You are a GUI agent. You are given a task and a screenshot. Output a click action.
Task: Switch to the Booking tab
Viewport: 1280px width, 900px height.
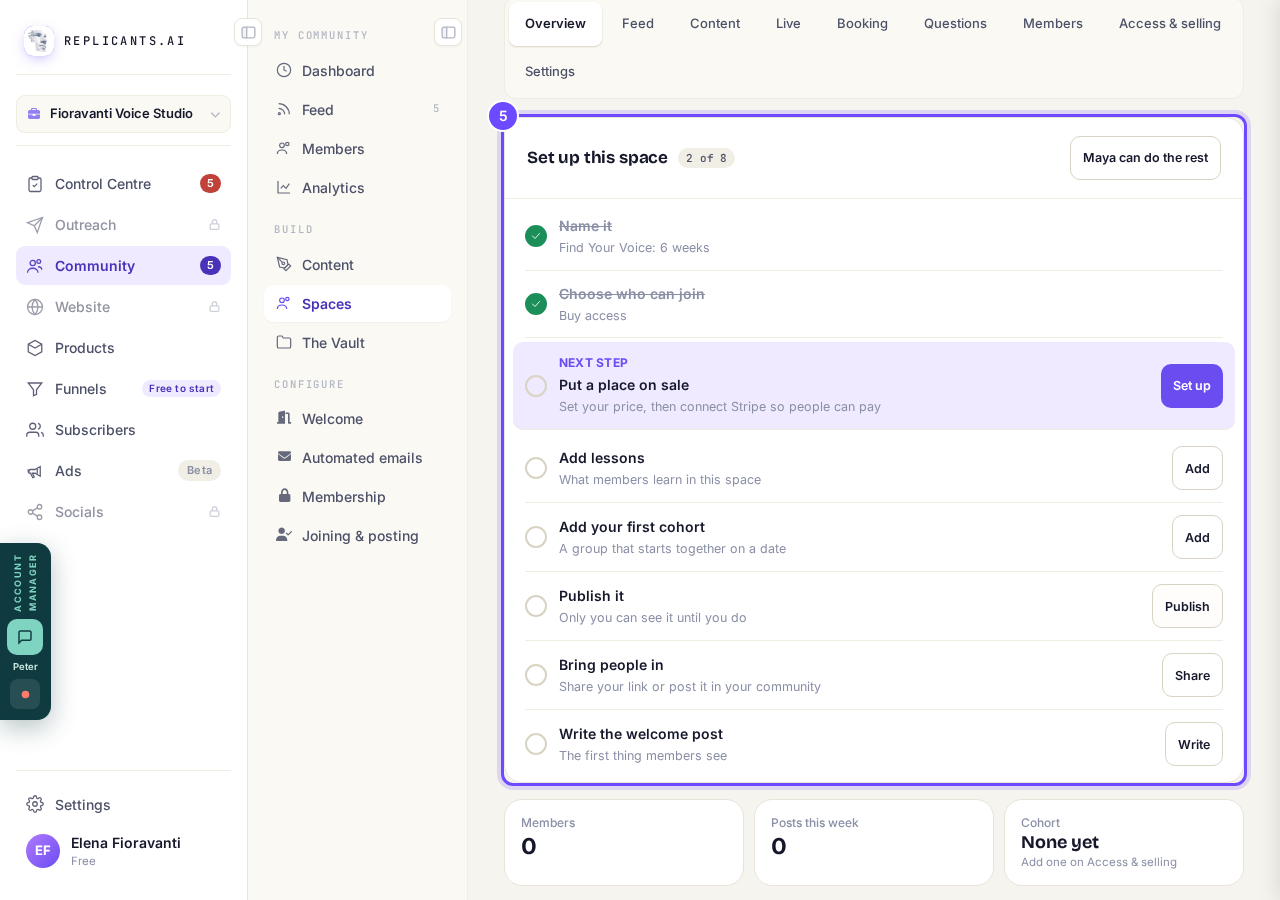(862, 23)
